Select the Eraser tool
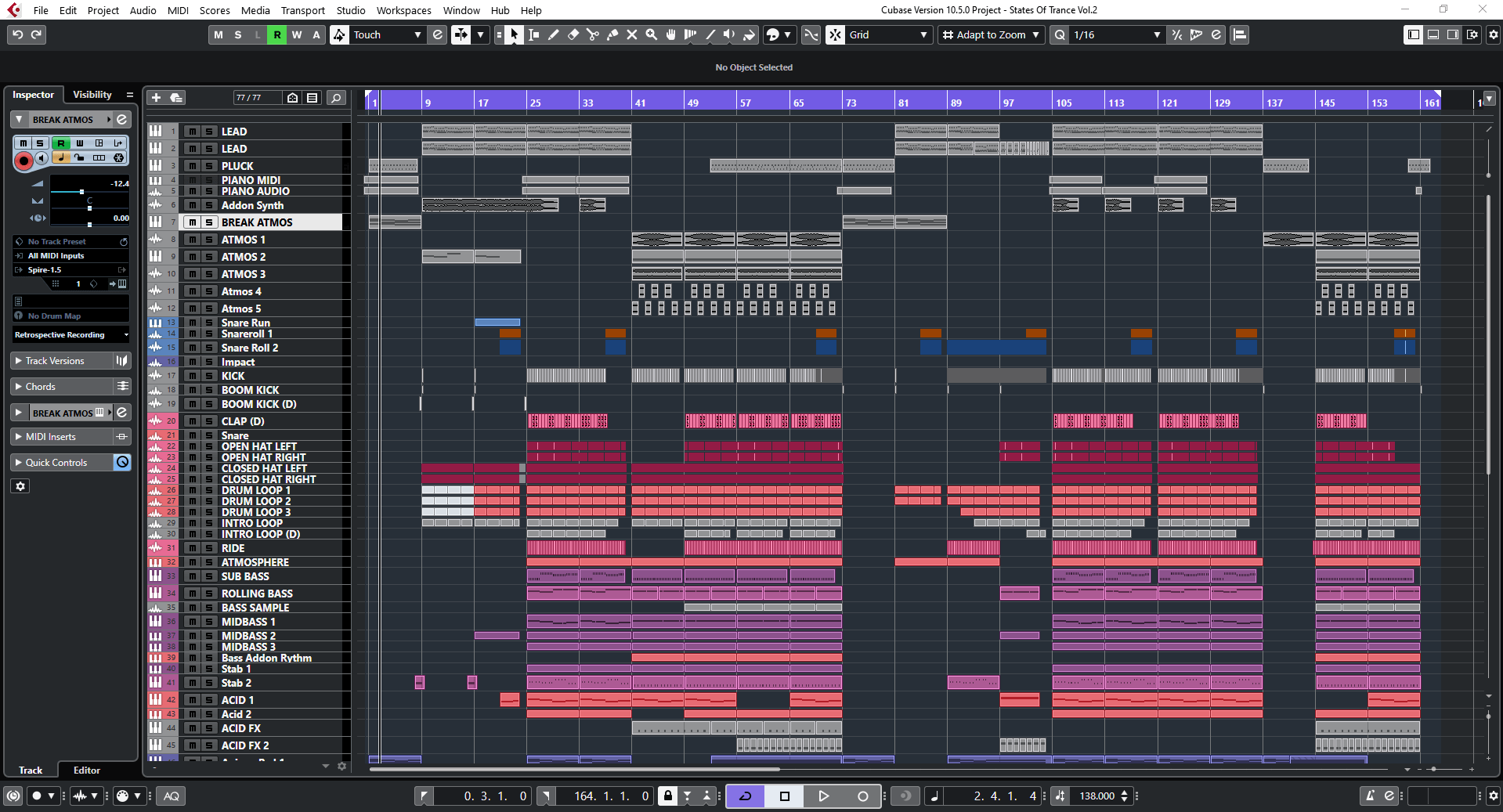The height and width of the screenshot is (812, 1503). (x=574, y=34)
